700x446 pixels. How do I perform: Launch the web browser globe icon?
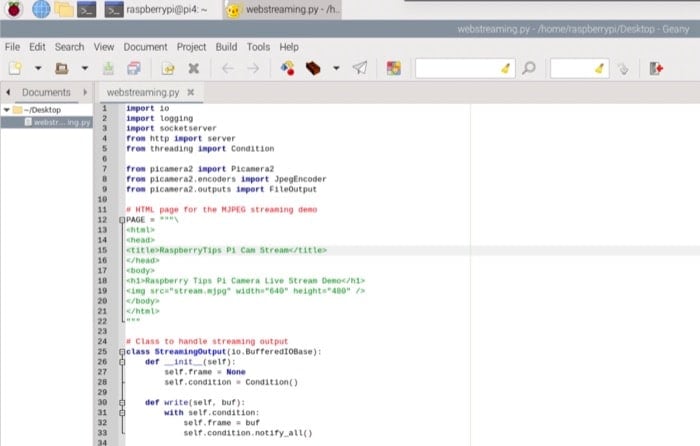point(41,9)
